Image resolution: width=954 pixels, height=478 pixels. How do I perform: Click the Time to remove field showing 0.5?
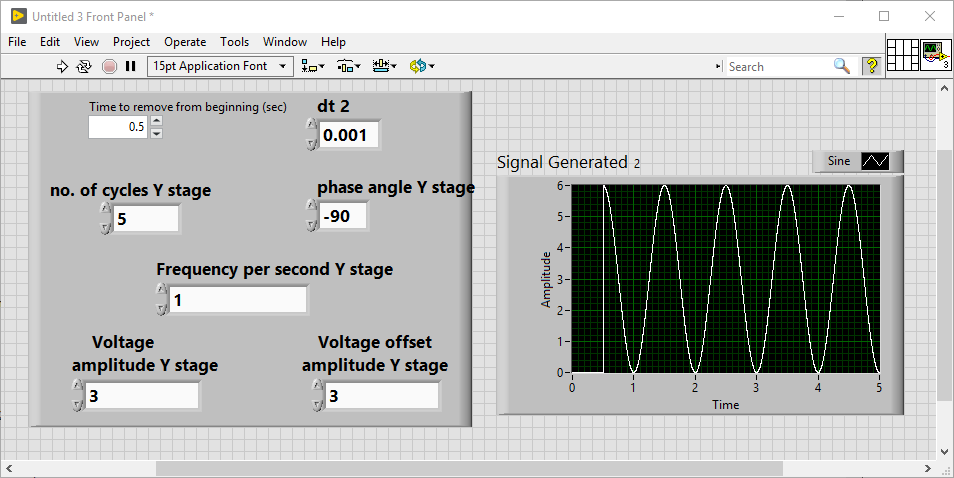(x=118, y=127)
